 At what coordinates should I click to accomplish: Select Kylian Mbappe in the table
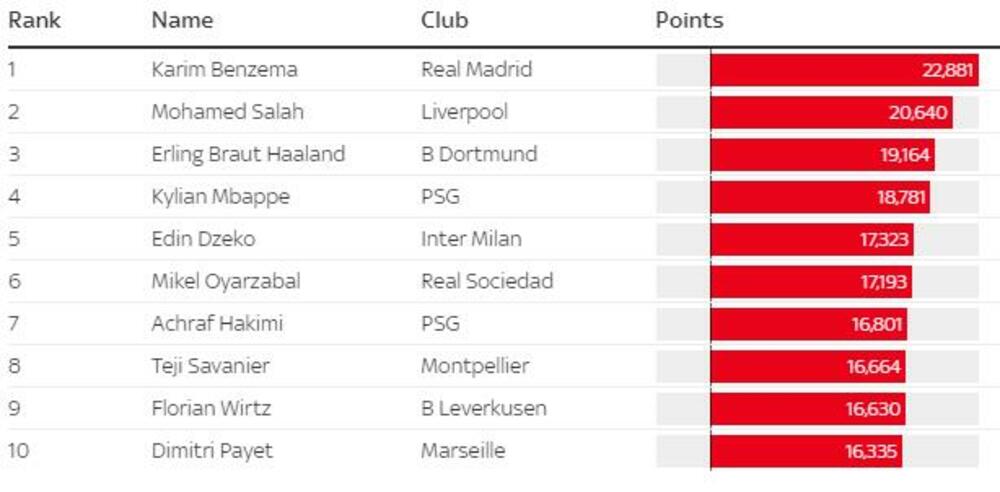tap(220, 197)
